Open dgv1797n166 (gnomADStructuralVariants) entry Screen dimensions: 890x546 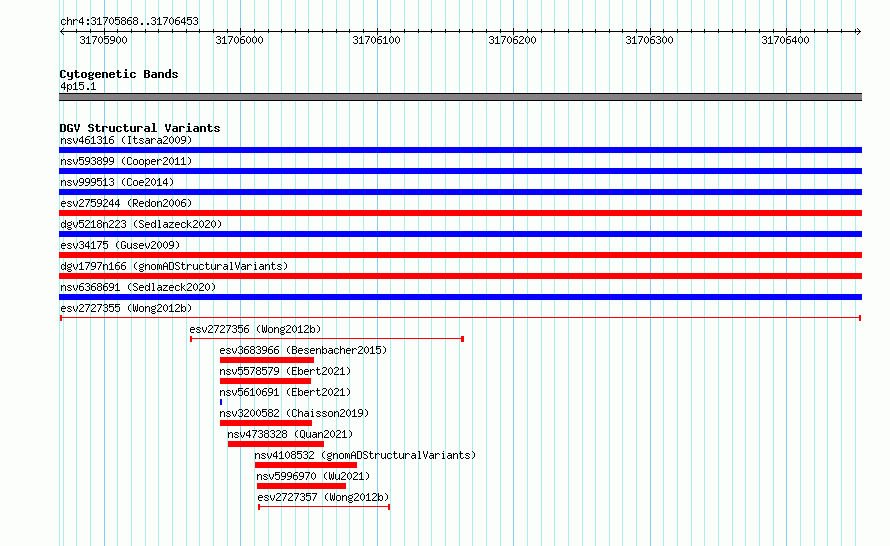174,266
